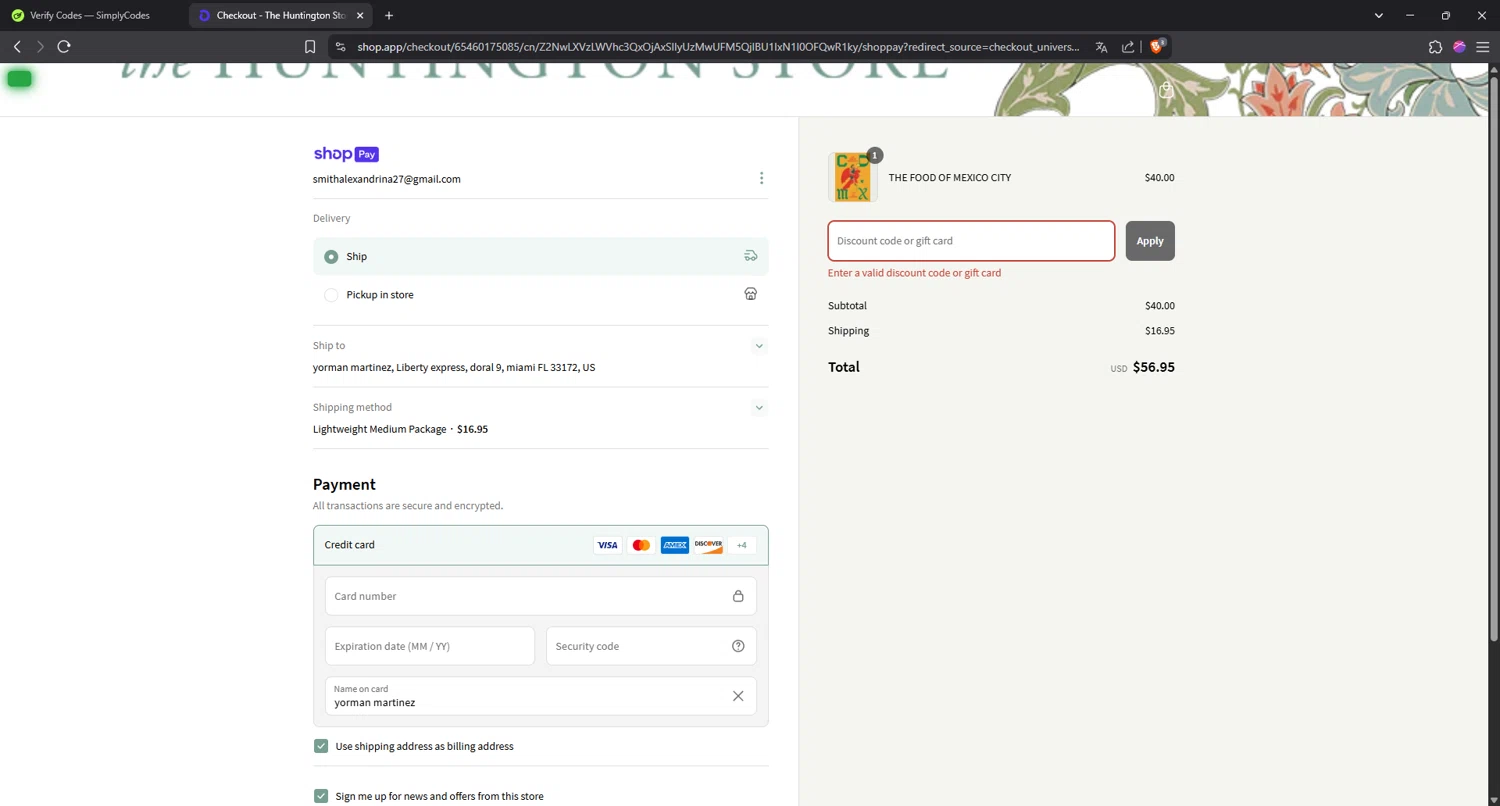Expand the Shipping method section
This screenshot has height=806, width=1500.
coord(759,408)
